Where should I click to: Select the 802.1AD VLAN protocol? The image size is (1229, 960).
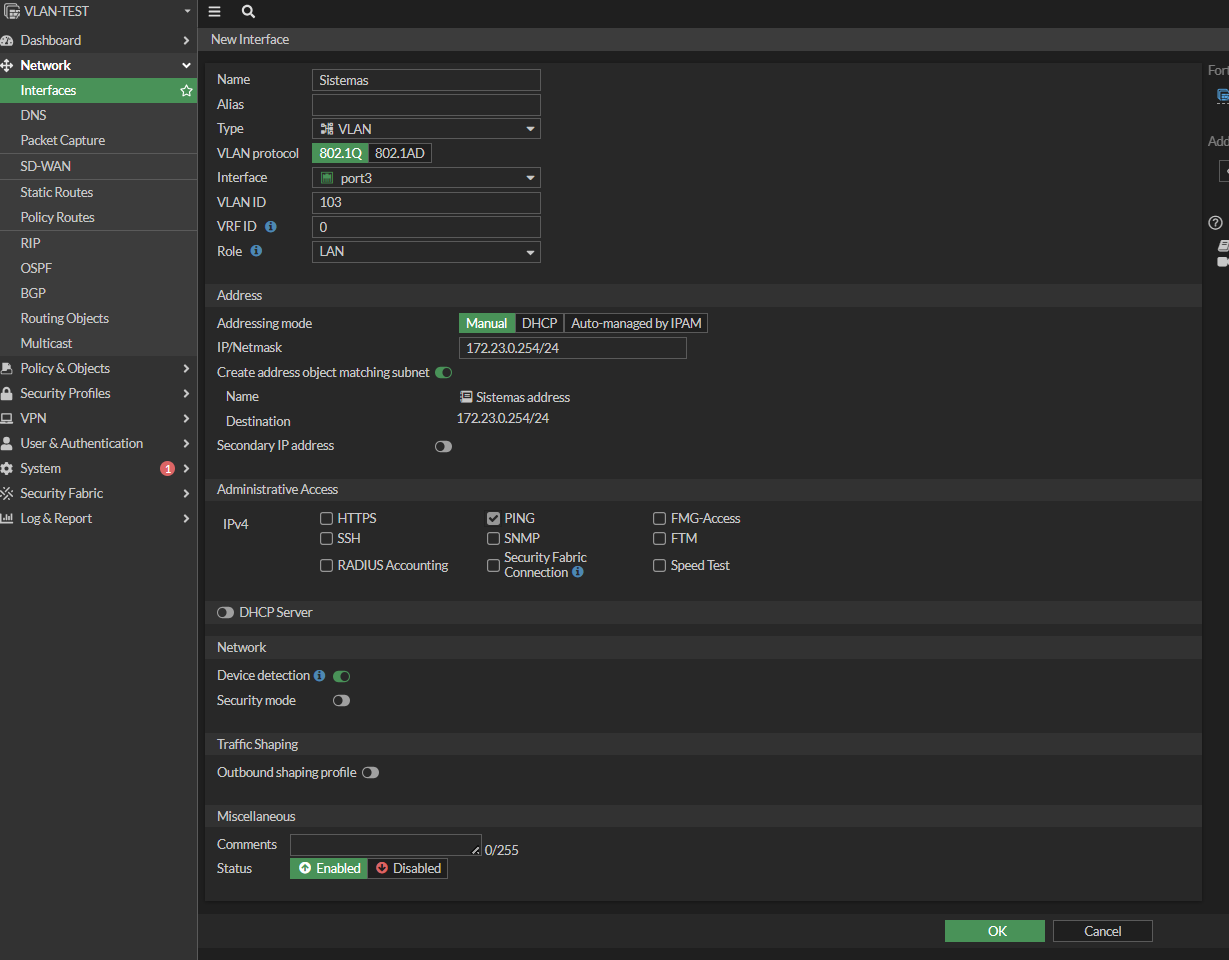400,153
